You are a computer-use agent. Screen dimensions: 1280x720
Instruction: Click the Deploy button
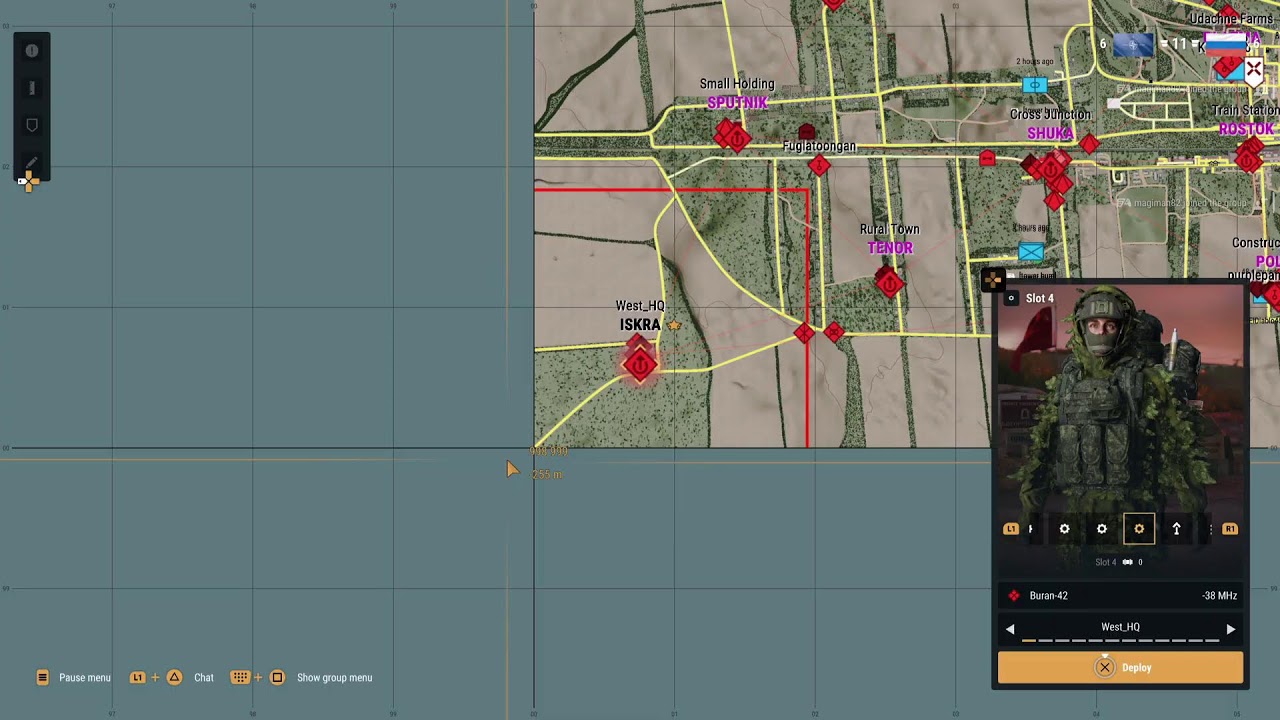click(x=1120, y=668)
